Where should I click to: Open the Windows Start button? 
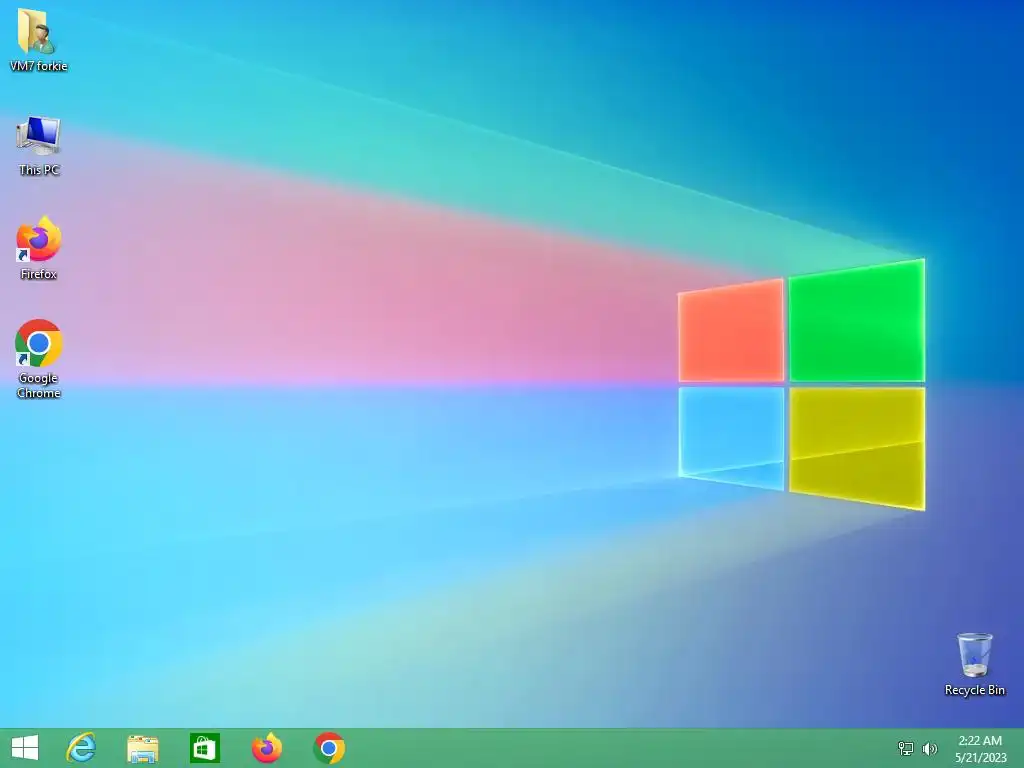coord(25,748)
